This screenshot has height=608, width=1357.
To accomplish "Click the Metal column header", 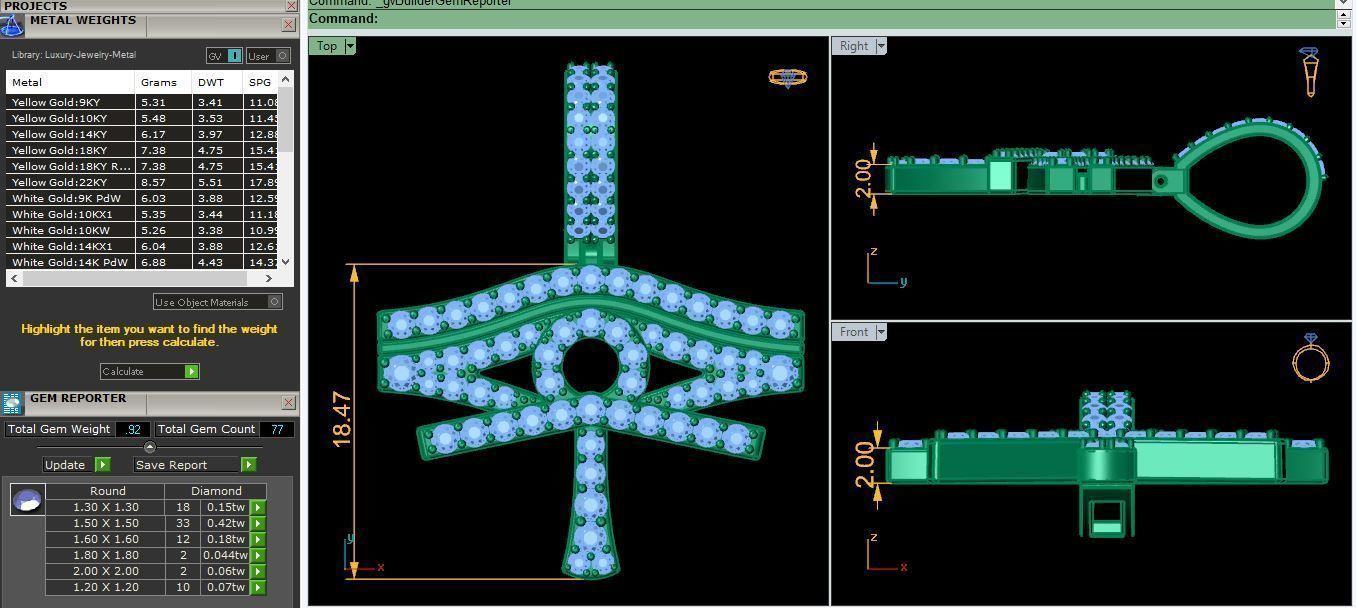I will (x=70, y=82).
